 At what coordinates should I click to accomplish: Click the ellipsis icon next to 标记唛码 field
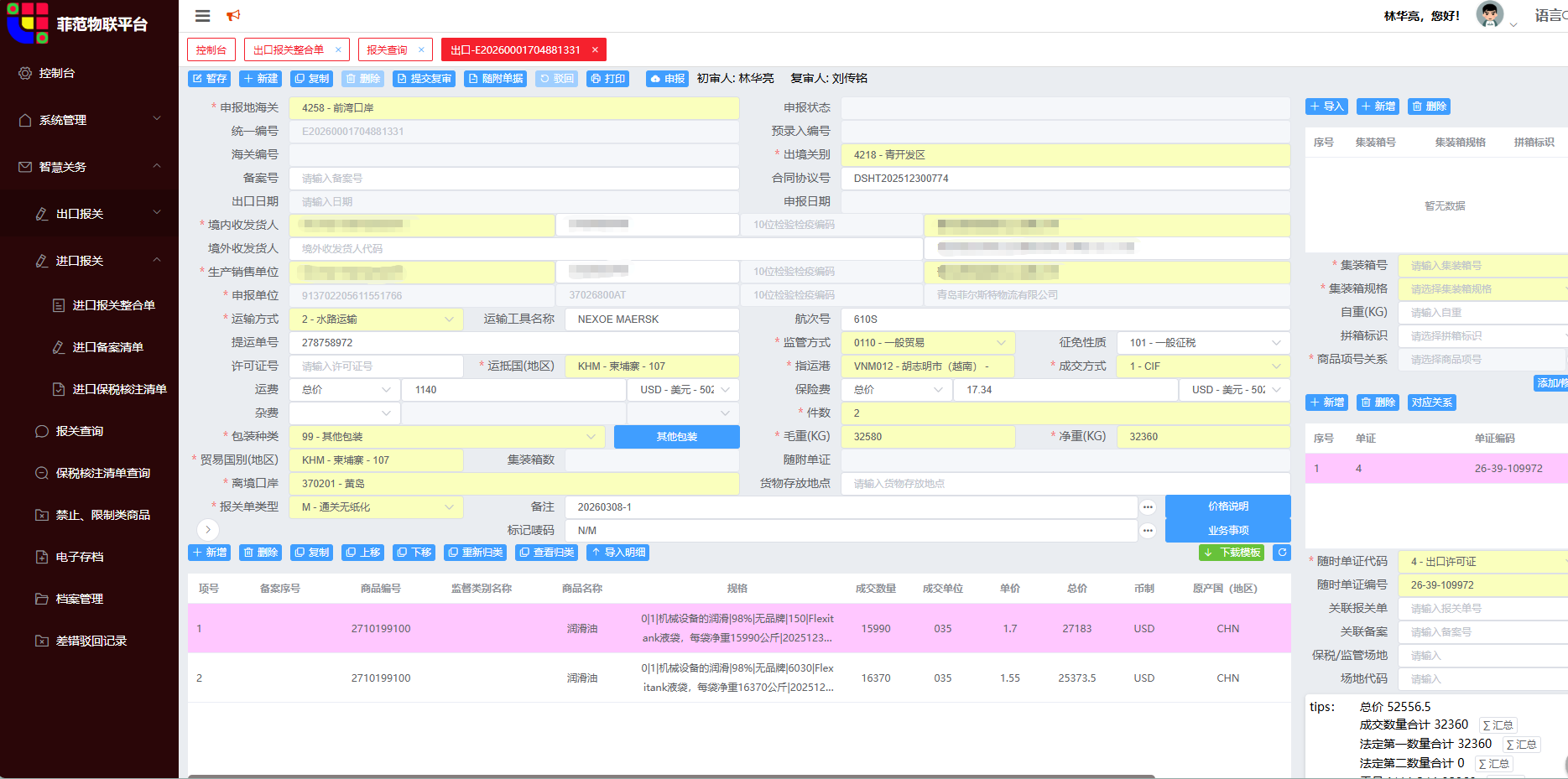[1148, 531]
